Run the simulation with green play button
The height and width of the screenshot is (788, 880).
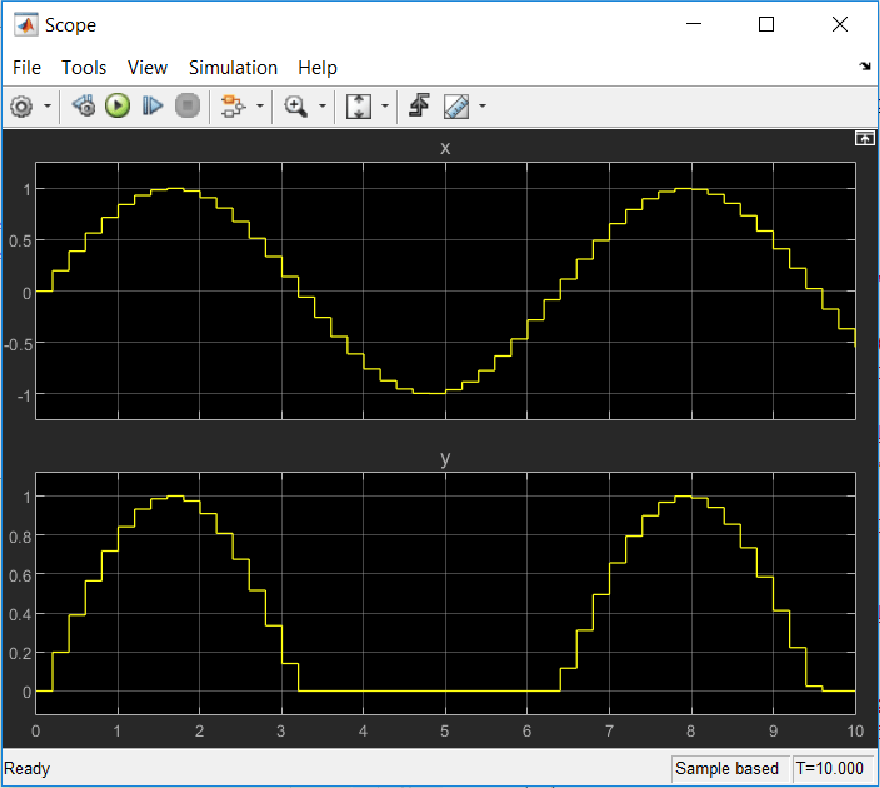coord(118,106)
